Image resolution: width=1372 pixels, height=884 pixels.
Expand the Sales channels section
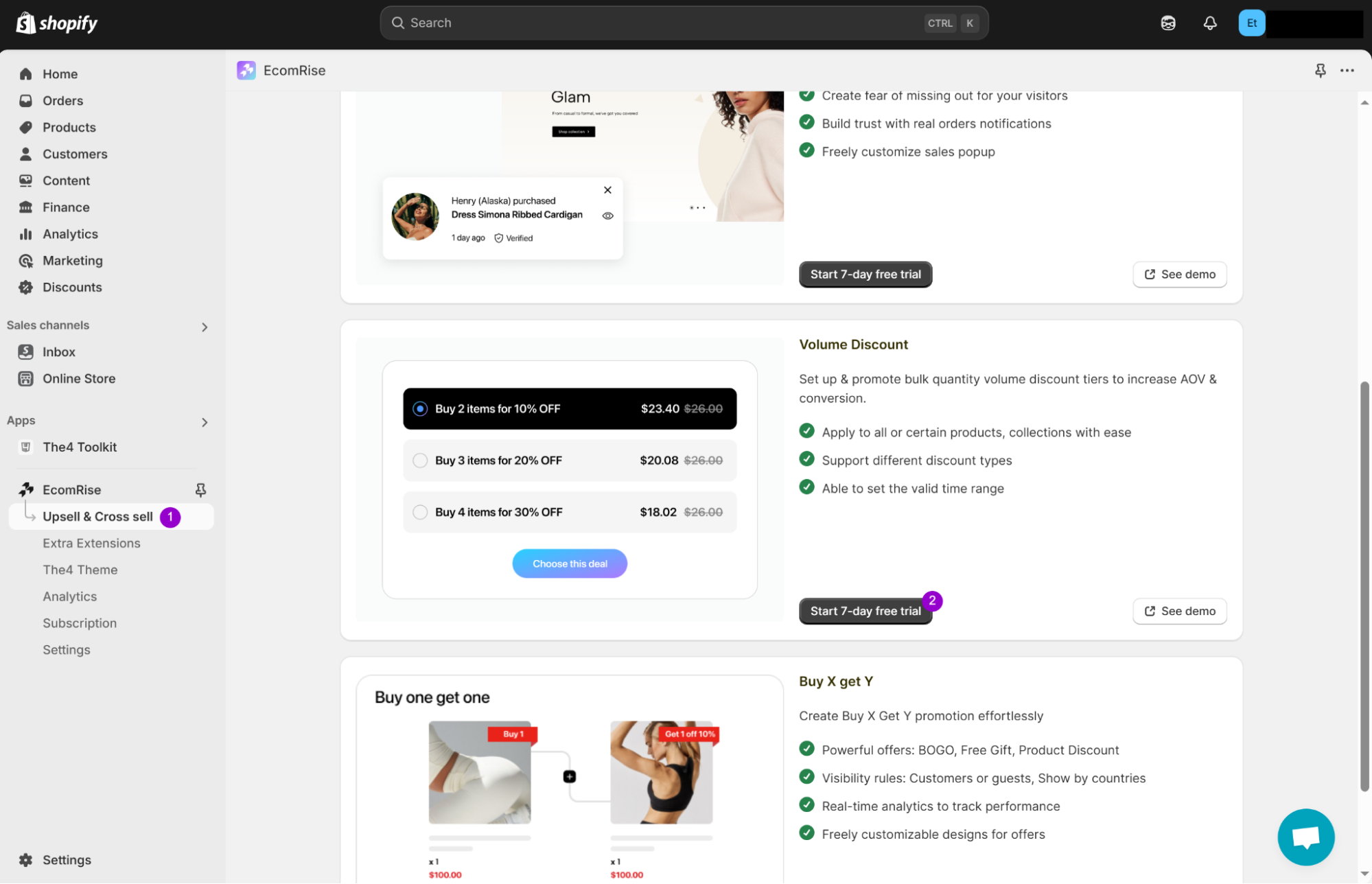(x=205, y=327)
